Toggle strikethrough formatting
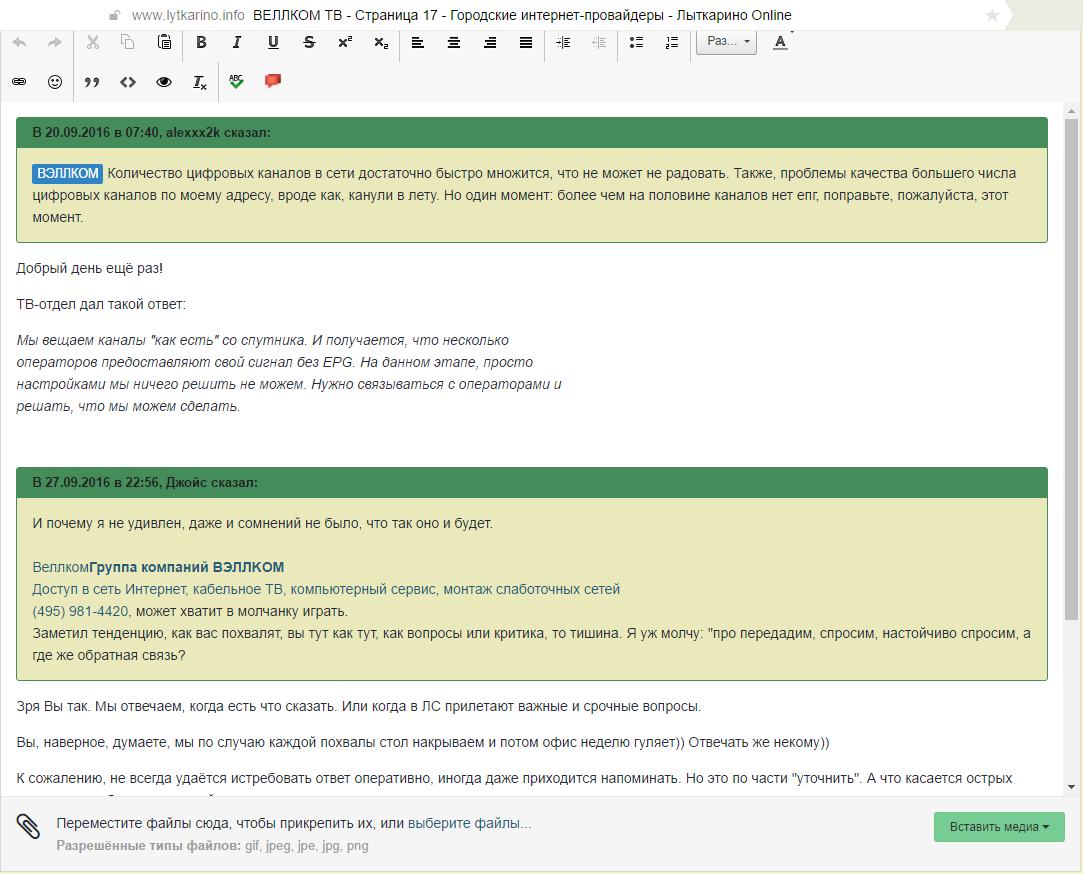The height and width of the screenshot is (874, 1083). [x=309, y=43]
